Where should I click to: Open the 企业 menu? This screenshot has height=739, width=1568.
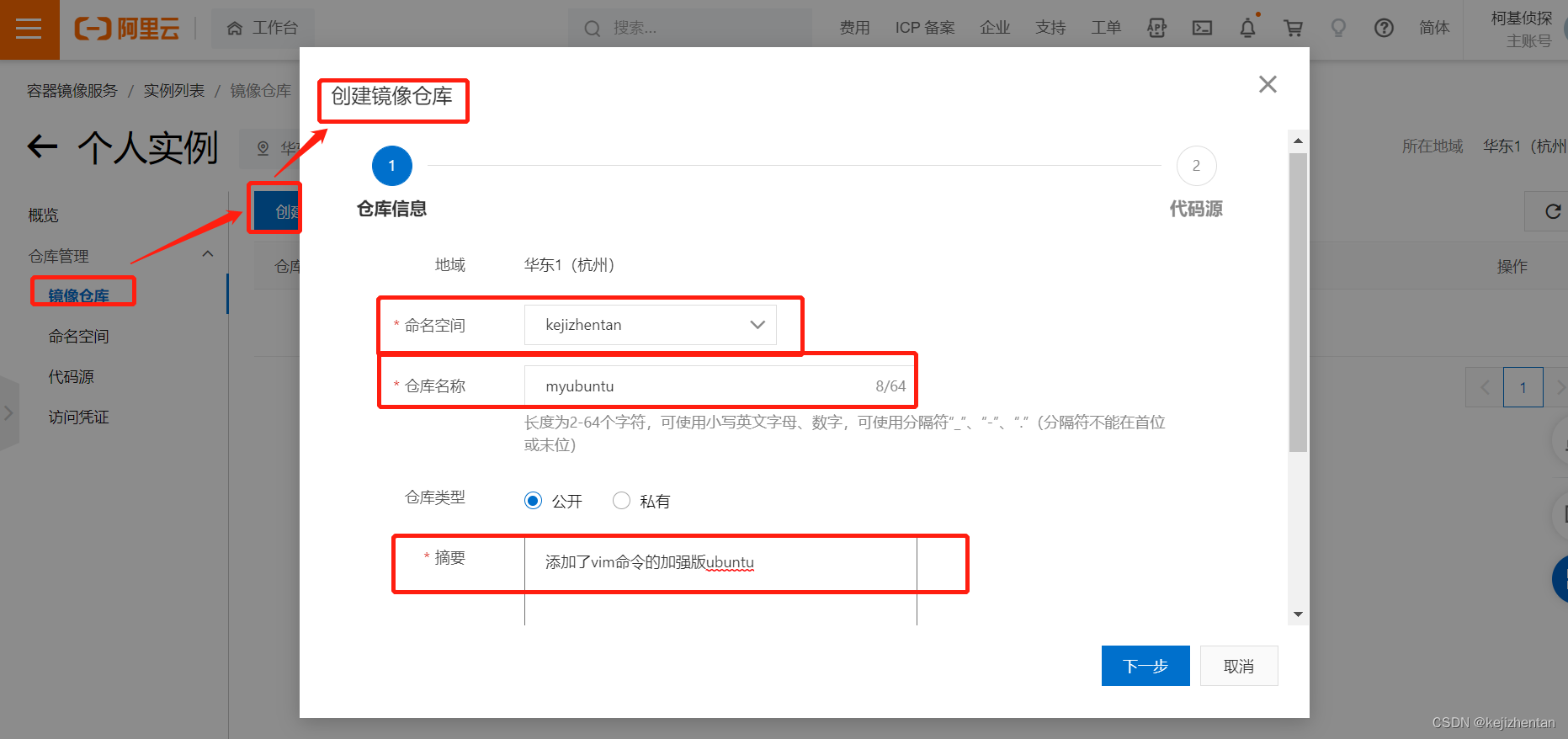coord(995,29)
